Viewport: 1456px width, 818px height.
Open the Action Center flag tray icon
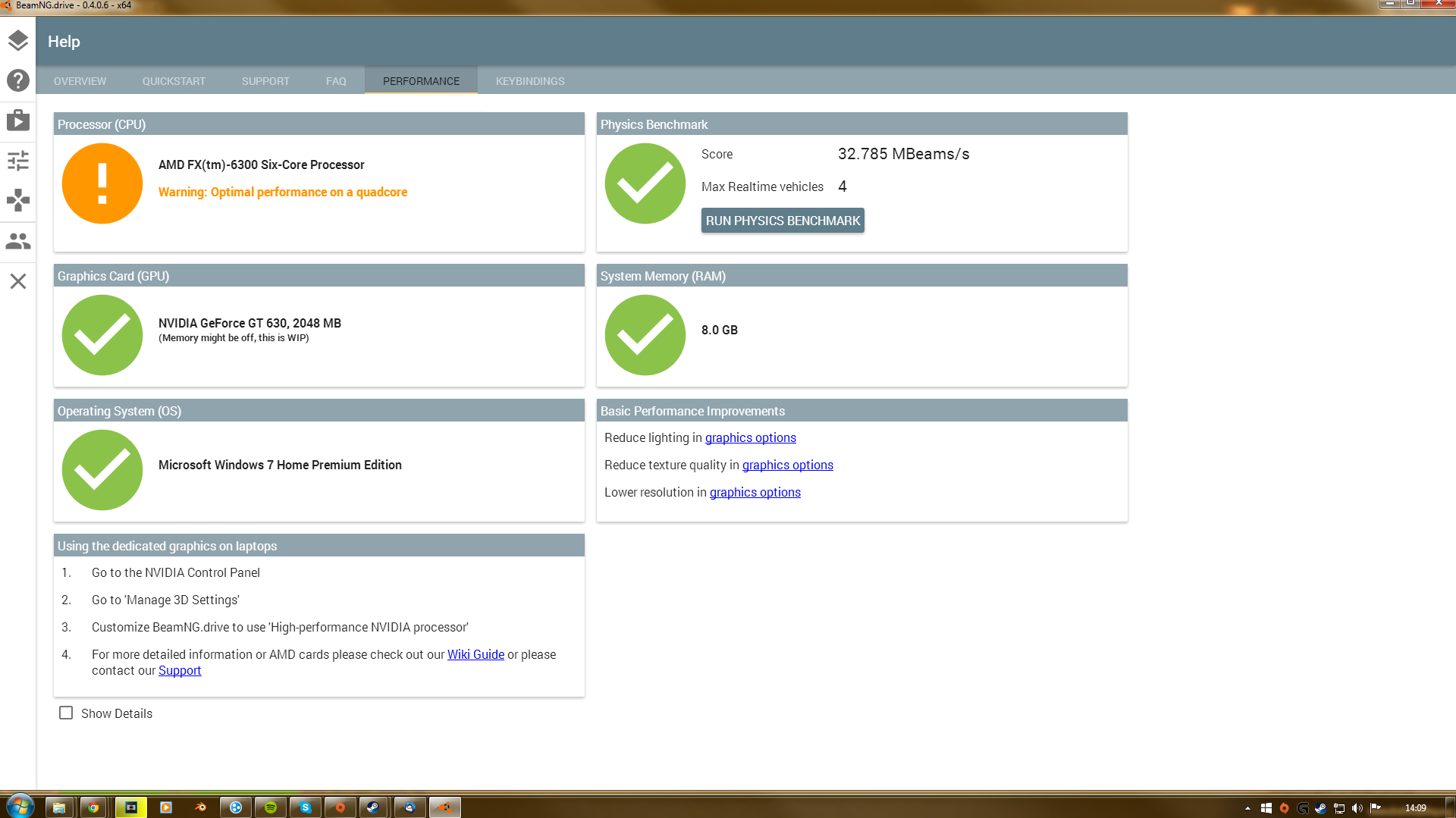point(1375,808)
